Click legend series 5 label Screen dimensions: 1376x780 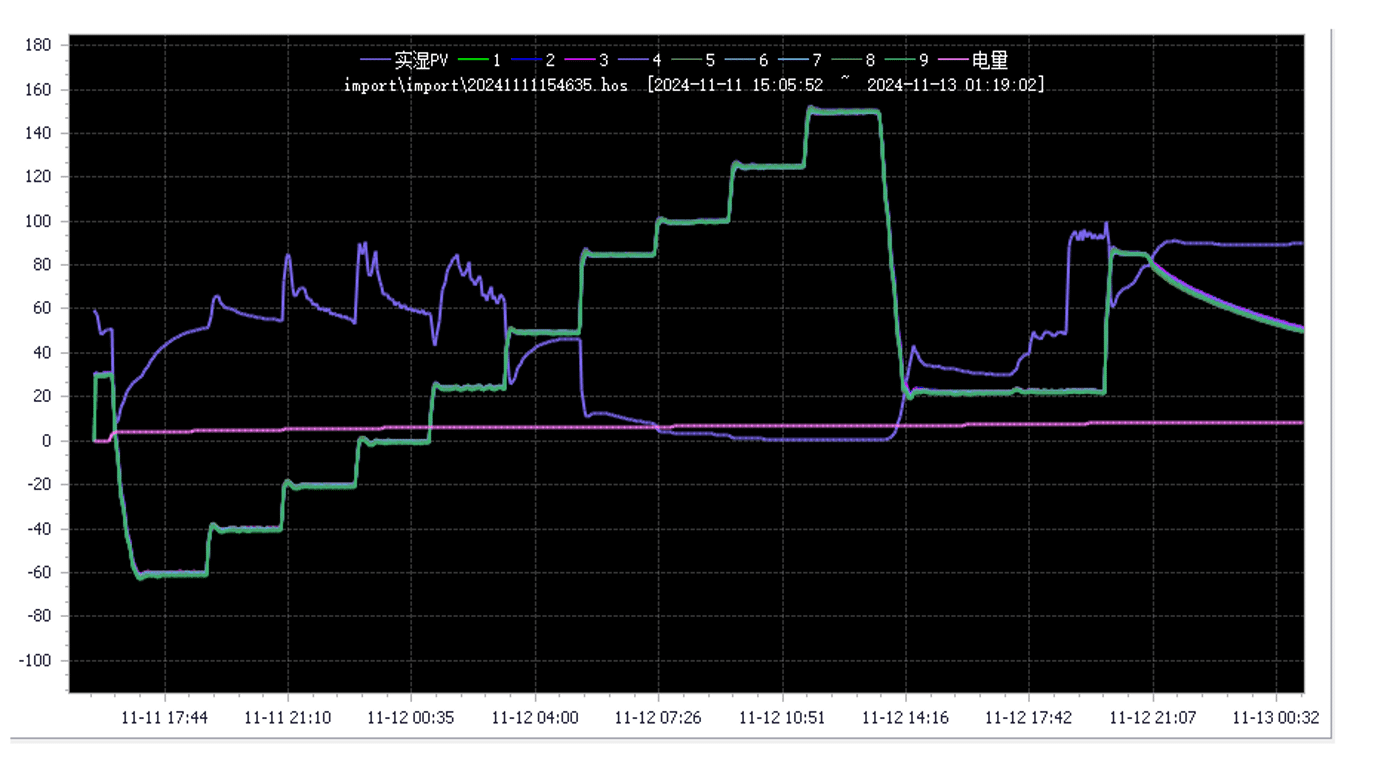[x=710, y=60]
